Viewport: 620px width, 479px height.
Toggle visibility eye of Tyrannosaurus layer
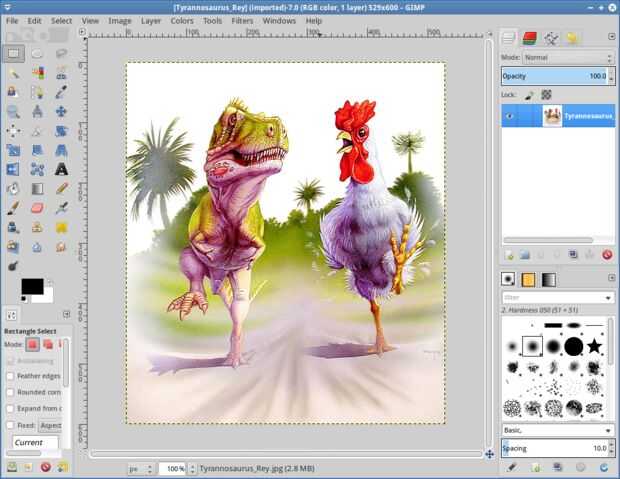pyautogui.click(x=510, y=116)
